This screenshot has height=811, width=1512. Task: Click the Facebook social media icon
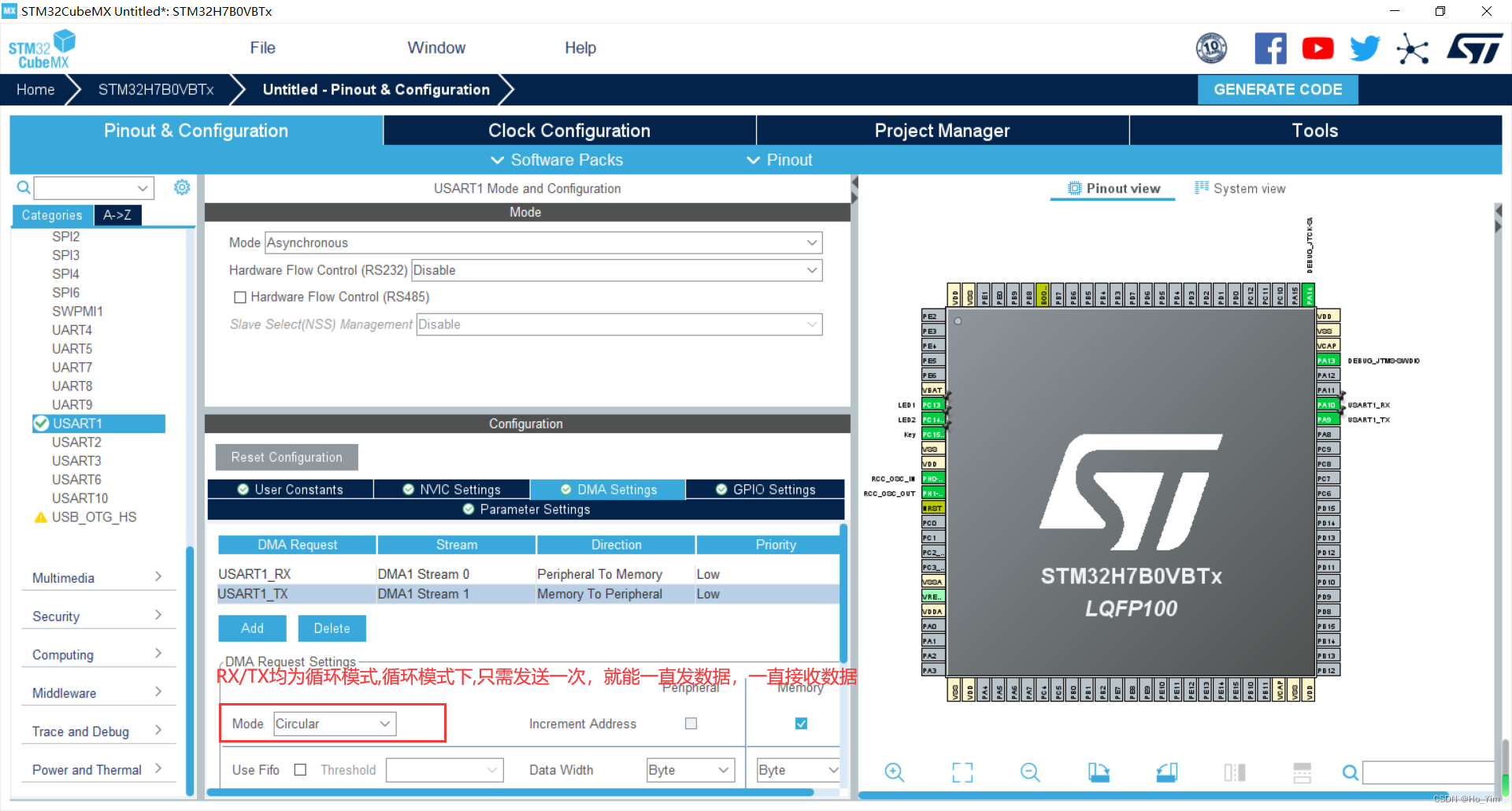(1270, 48)
